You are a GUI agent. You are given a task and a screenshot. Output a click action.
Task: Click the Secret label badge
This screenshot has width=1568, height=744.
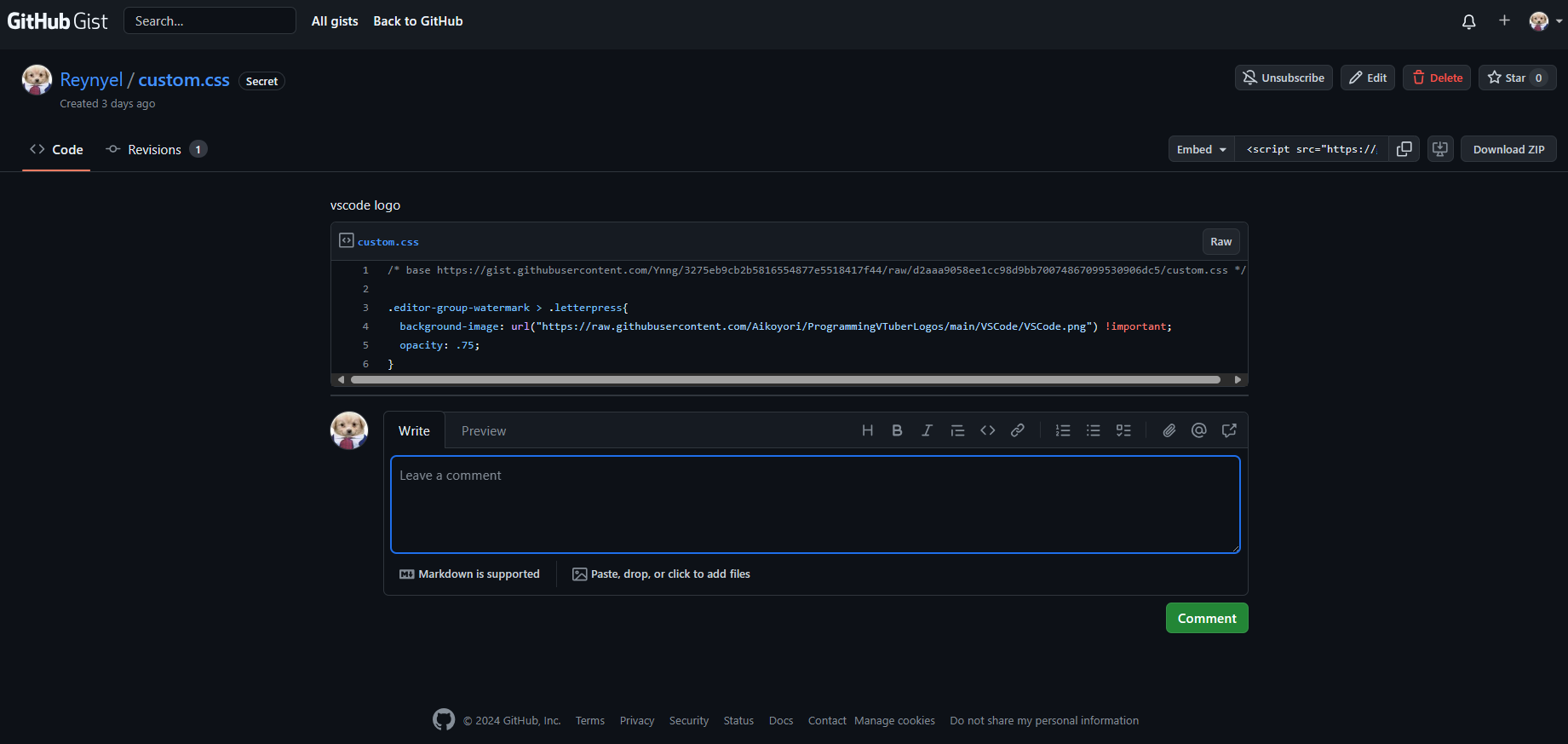[x=261, y=81]
